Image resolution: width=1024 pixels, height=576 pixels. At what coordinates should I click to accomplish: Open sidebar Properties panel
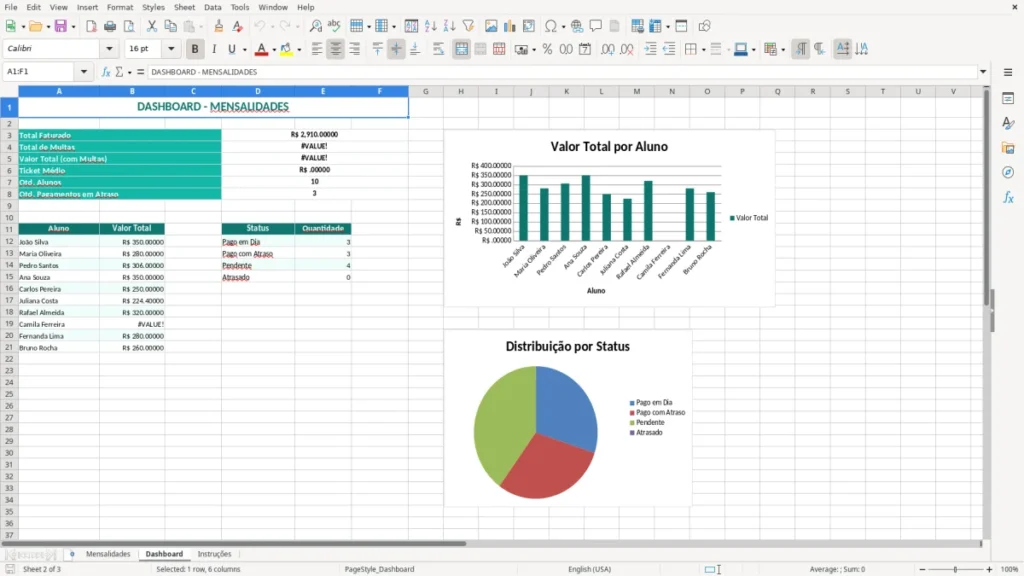point(1008,98)
